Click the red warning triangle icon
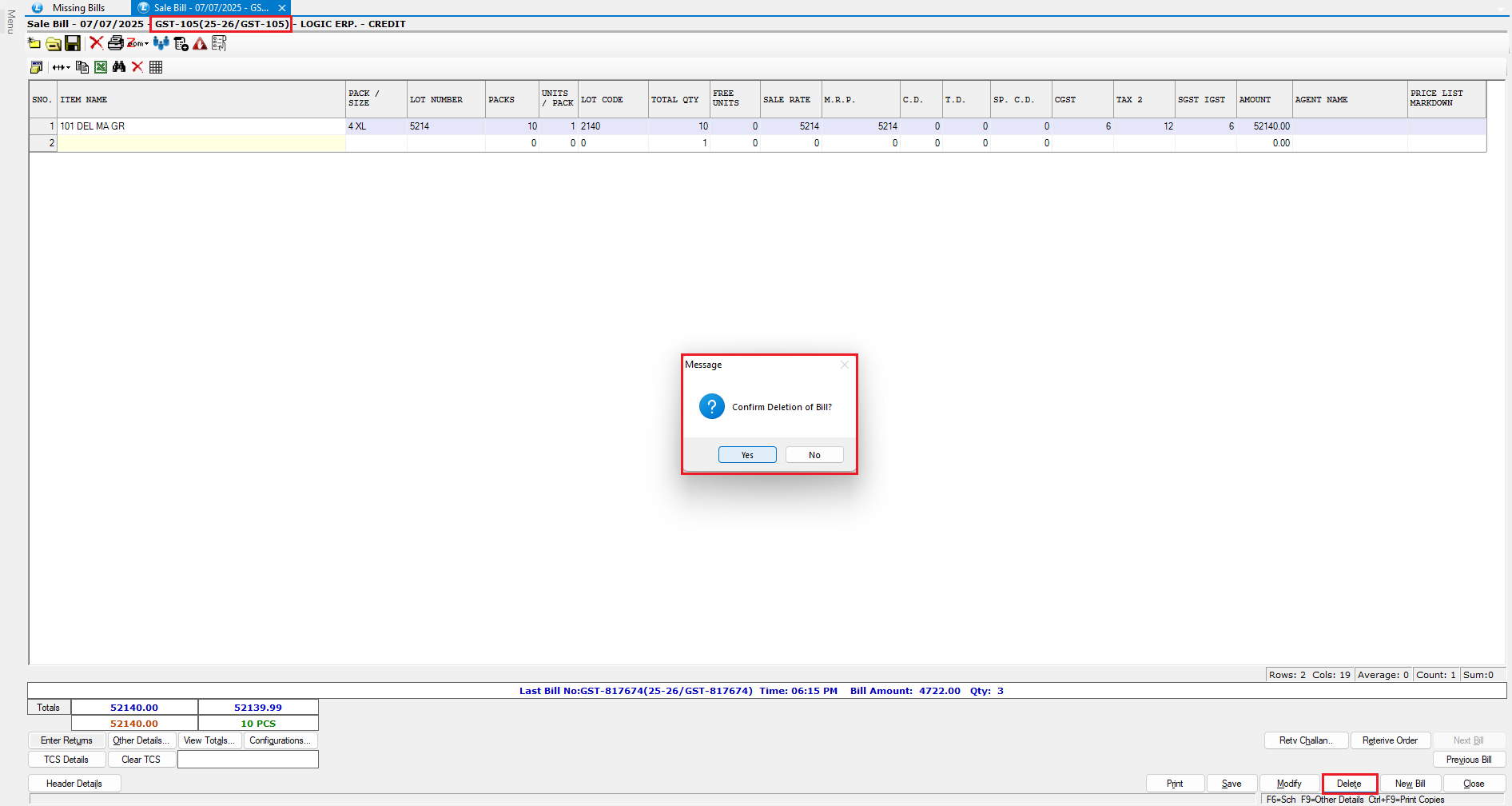The height and width of the screenshot is (806, 1512). coord(200,43)
